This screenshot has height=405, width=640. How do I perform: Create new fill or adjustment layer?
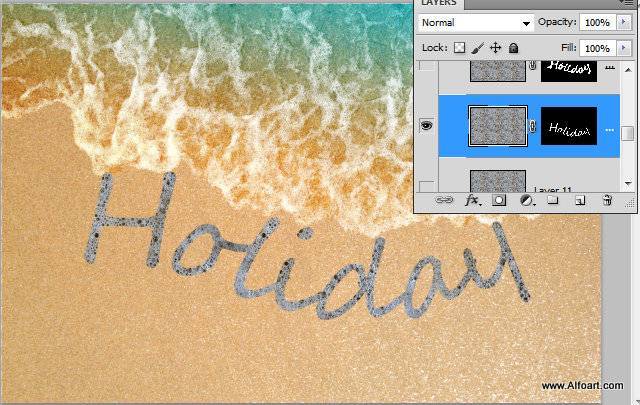coord(526,201)
